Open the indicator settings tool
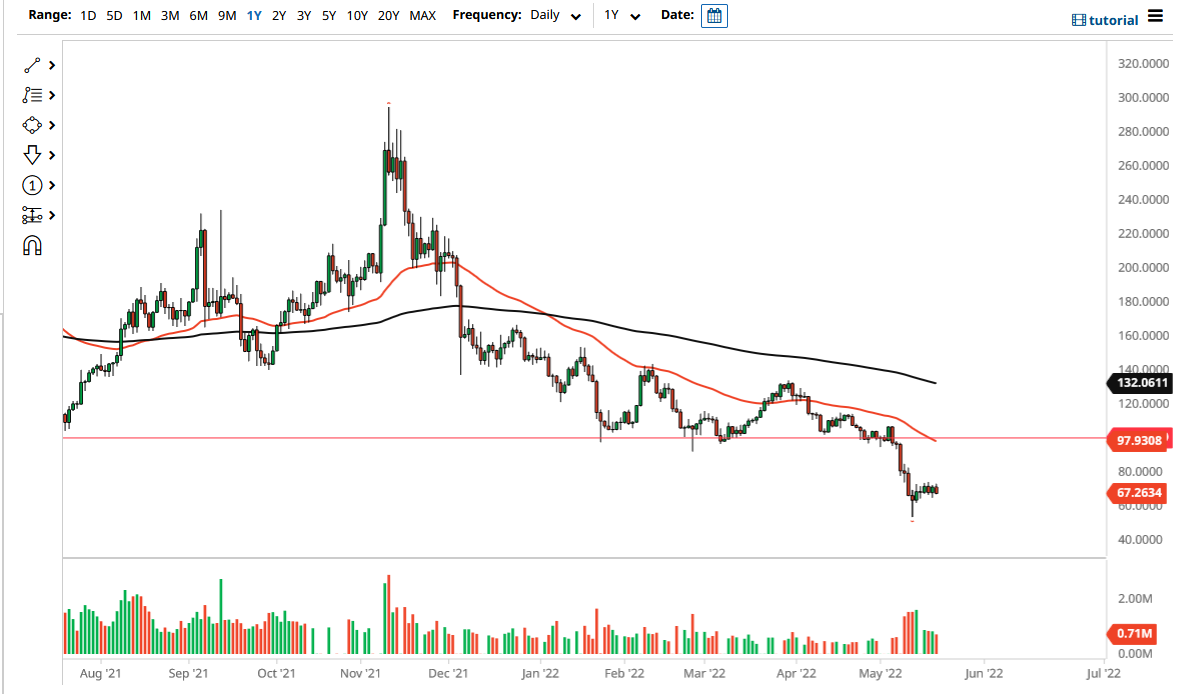The height and width of the screenshot is (694, 1184). (30, 215)
